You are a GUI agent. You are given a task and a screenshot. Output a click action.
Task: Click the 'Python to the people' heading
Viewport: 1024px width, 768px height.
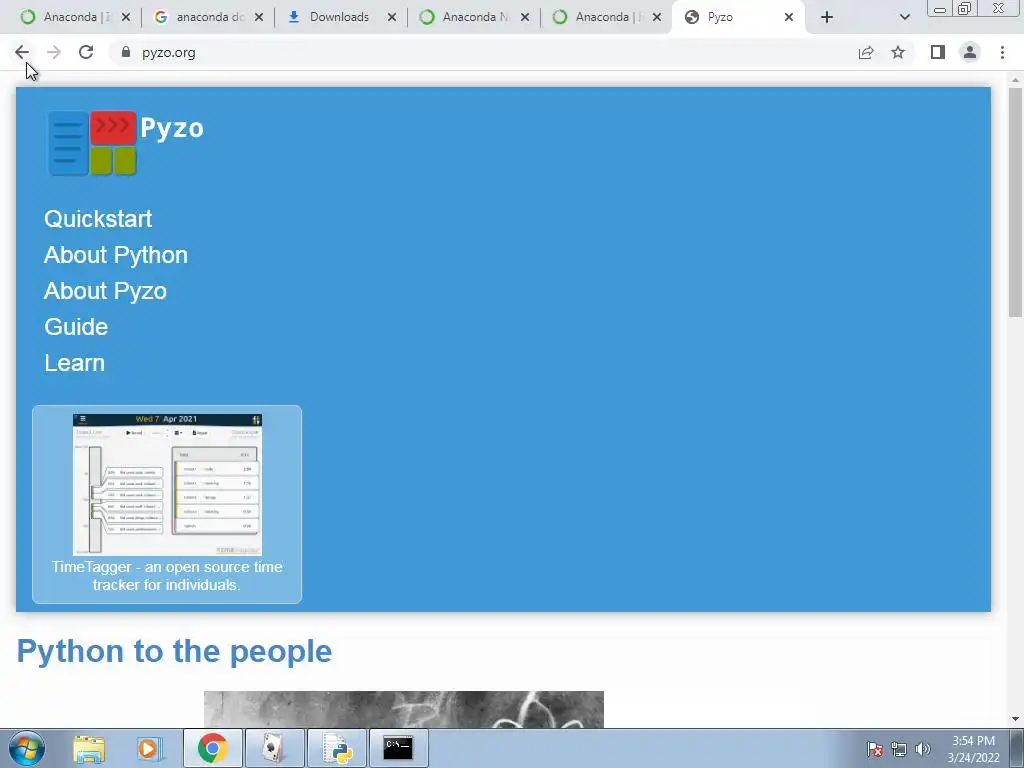point(174,651)
